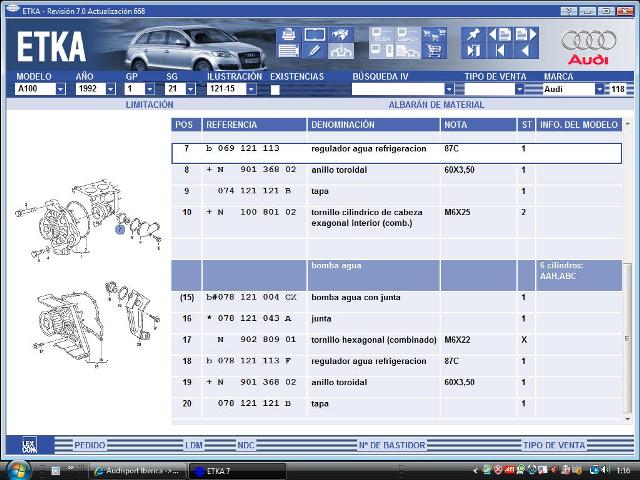Click the pushpin icon
640x480 pixels.
coord(473,34)
